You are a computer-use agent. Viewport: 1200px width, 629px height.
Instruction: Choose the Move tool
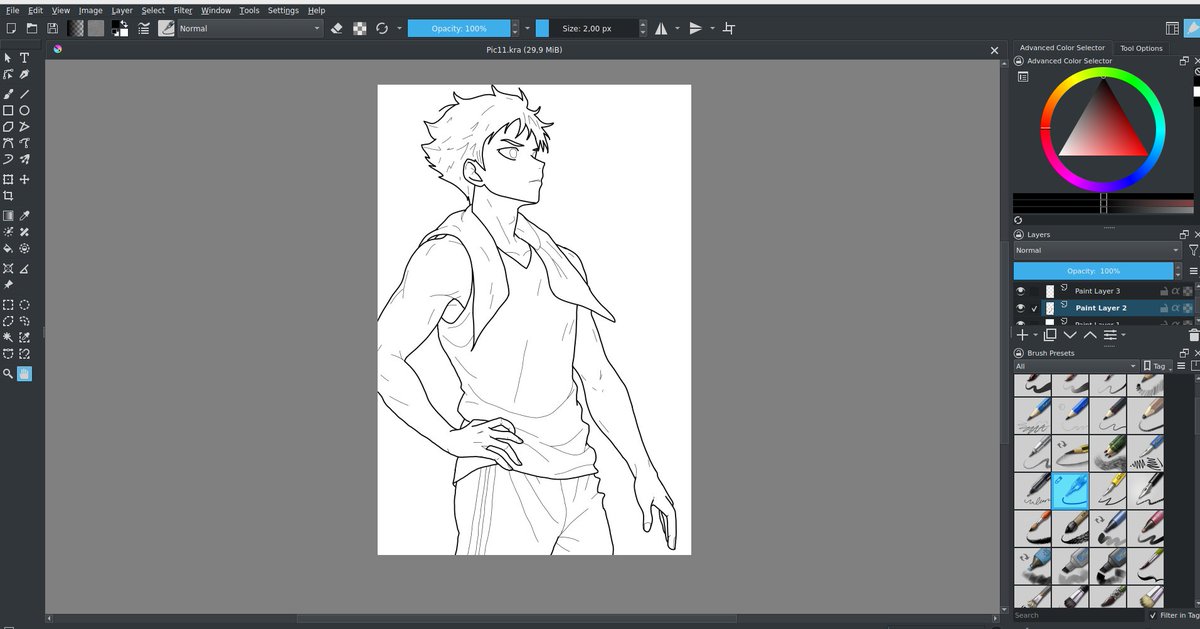23,179
